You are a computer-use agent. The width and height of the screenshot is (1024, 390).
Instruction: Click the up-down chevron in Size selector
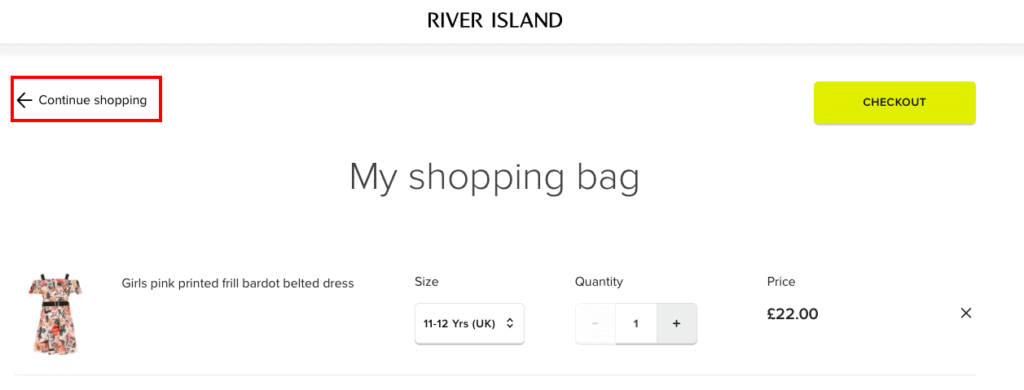click(510, 323)
